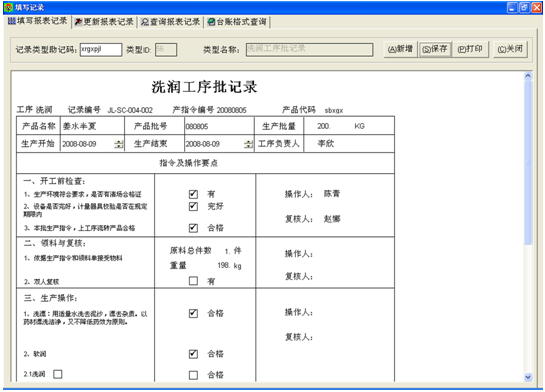
Task: Click the 类型名称 field
Action: coord(309,50)
